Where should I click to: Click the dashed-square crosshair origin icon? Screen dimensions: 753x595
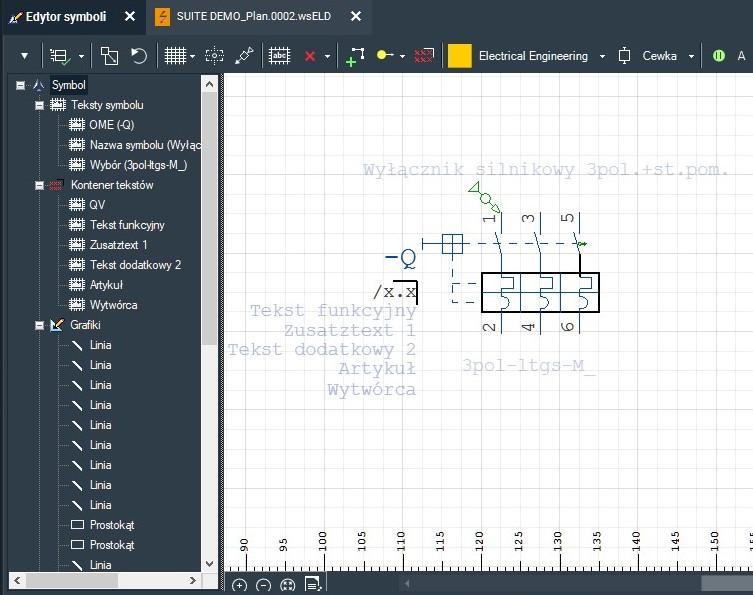(x=214, y=56)
